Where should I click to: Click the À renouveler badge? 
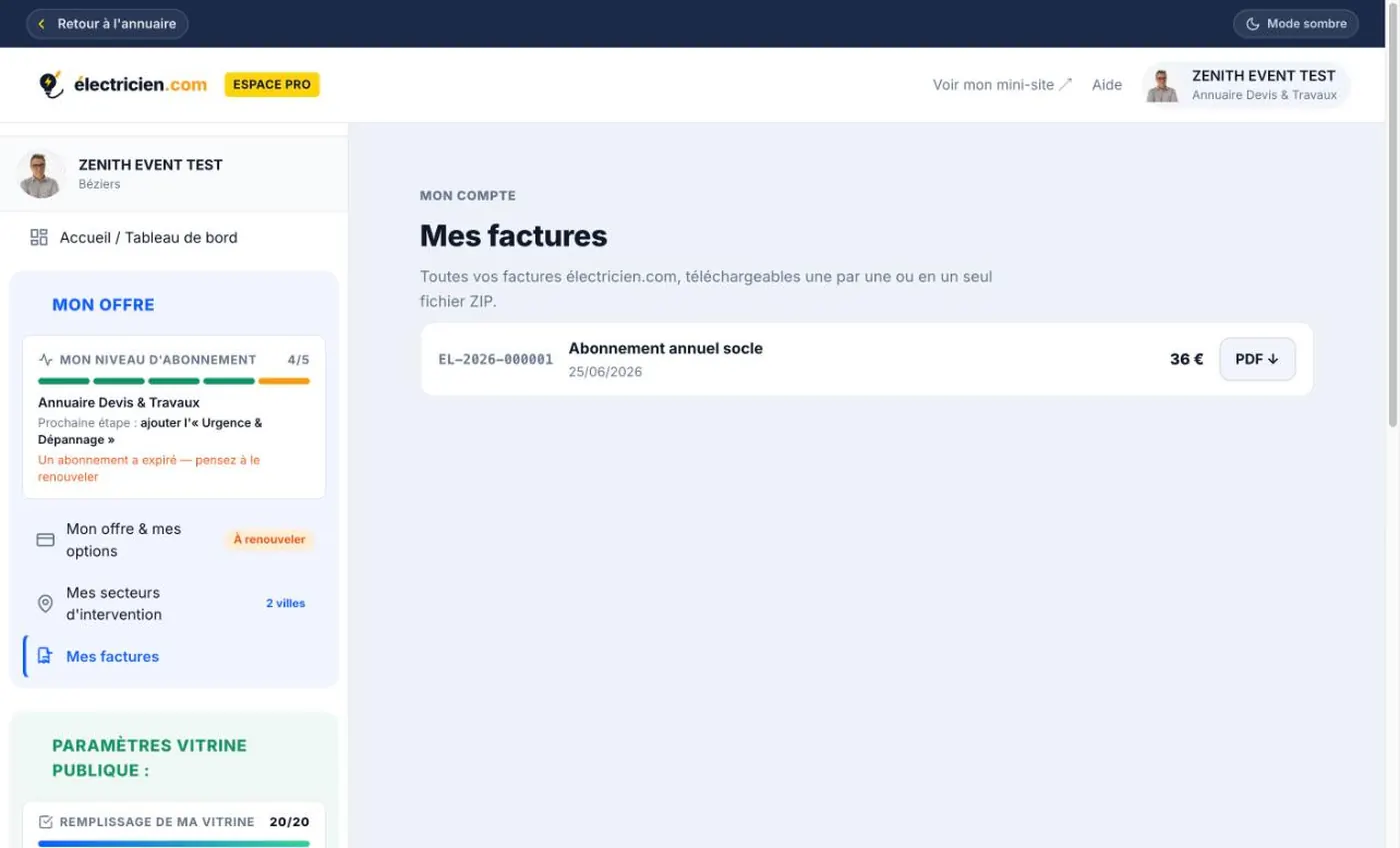tap(269, 540)
